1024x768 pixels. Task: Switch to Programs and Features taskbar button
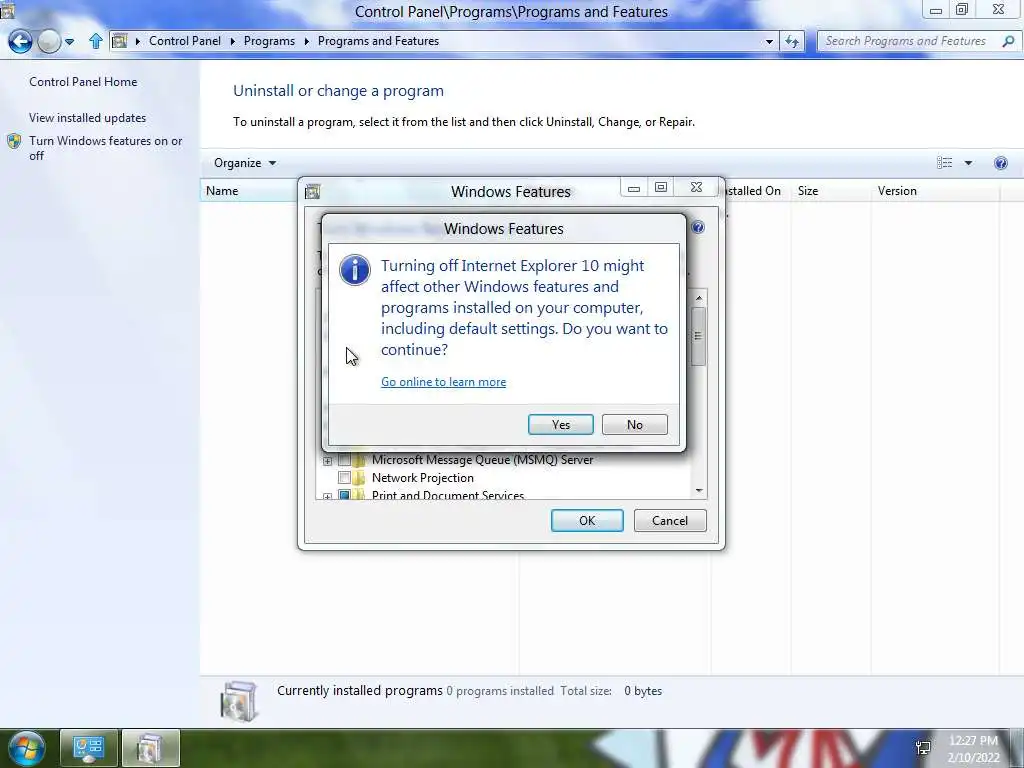(x=150, y=748)
